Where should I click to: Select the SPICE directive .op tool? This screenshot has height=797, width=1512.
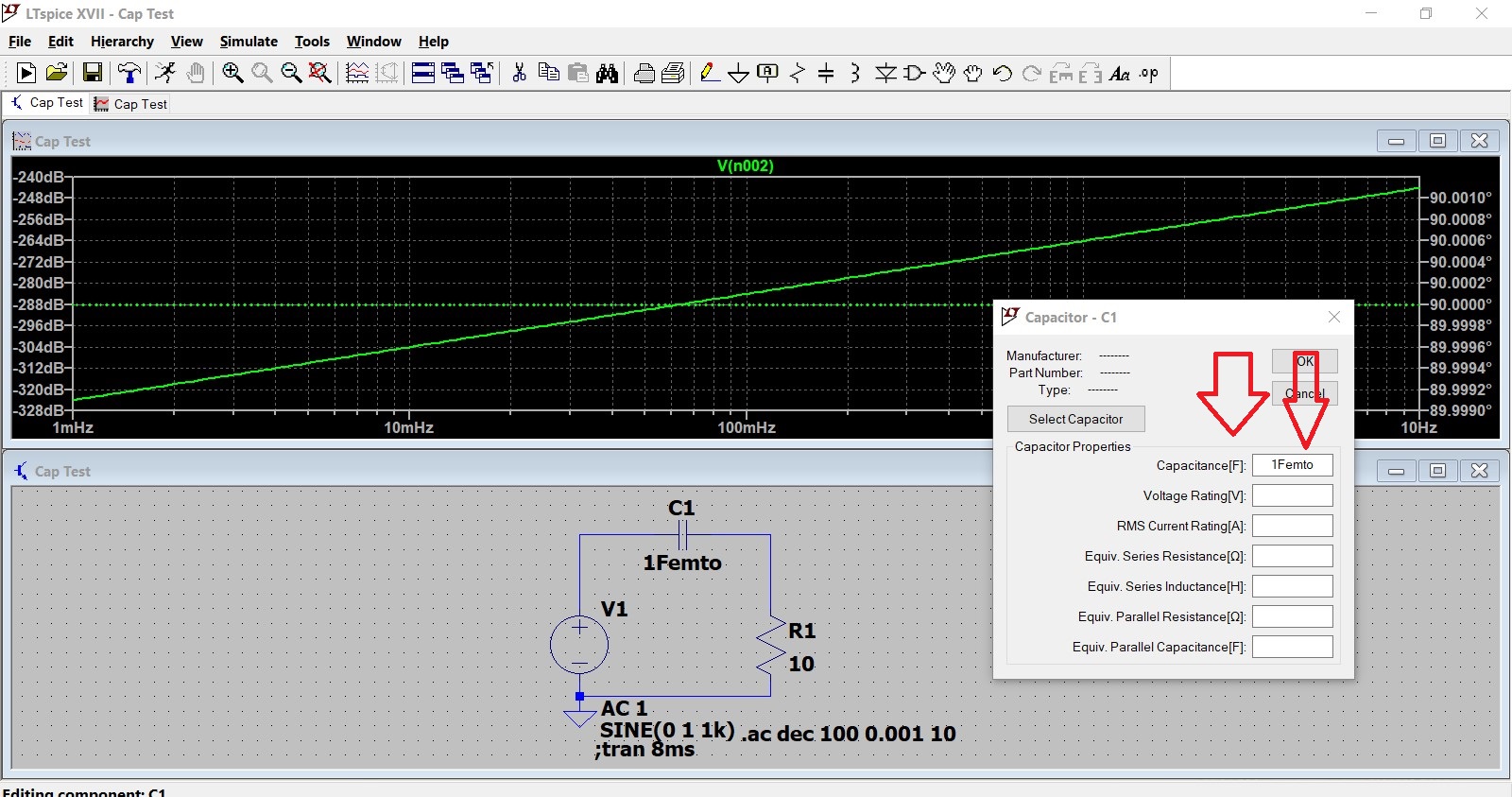coord(1149,73)
